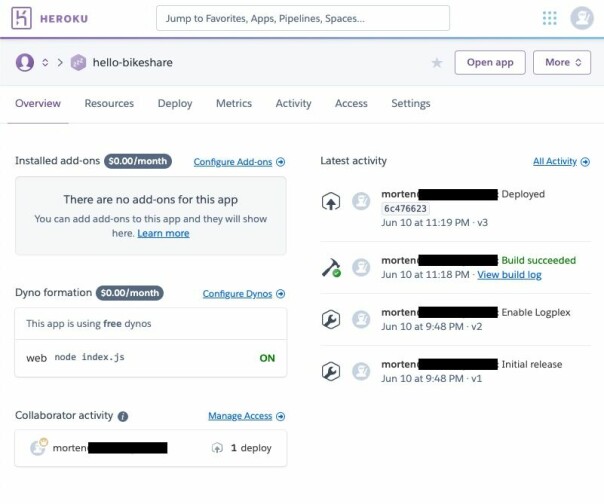The width and height of the screenshot is (604, 504).
Task: Click the breadcrumb chevron before hello-bikeshare
Action: [x=60, y=62]
